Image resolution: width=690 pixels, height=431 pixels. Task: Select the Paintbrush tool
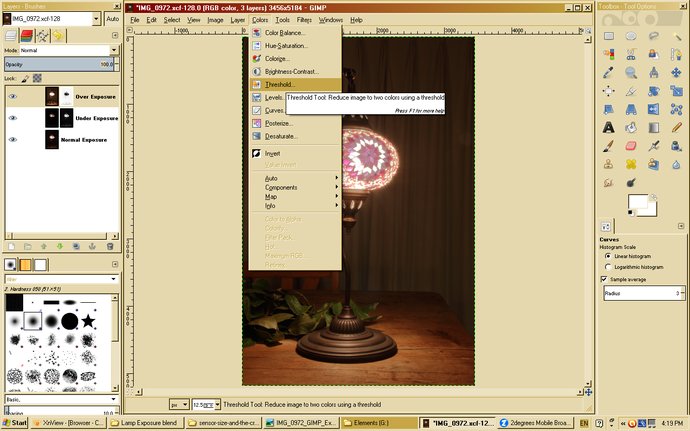point(609,146)
